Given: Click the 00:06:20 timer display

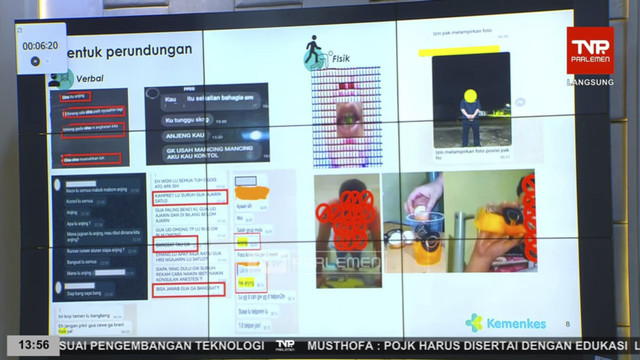Looking at the screenshot, I should coord(40,46).
